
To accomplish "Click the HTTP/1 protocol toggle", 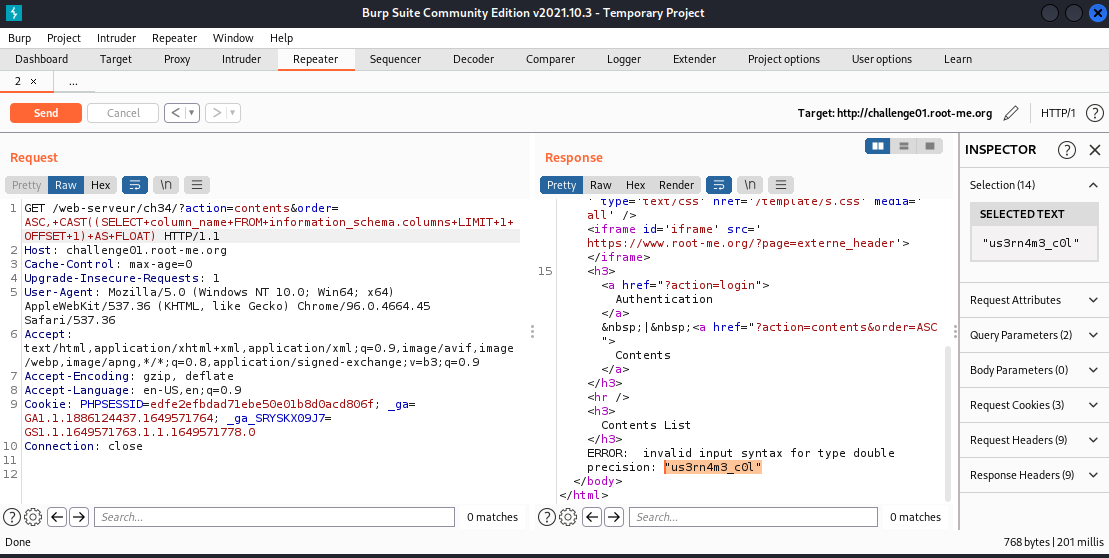I will (x=1057, y=113).
